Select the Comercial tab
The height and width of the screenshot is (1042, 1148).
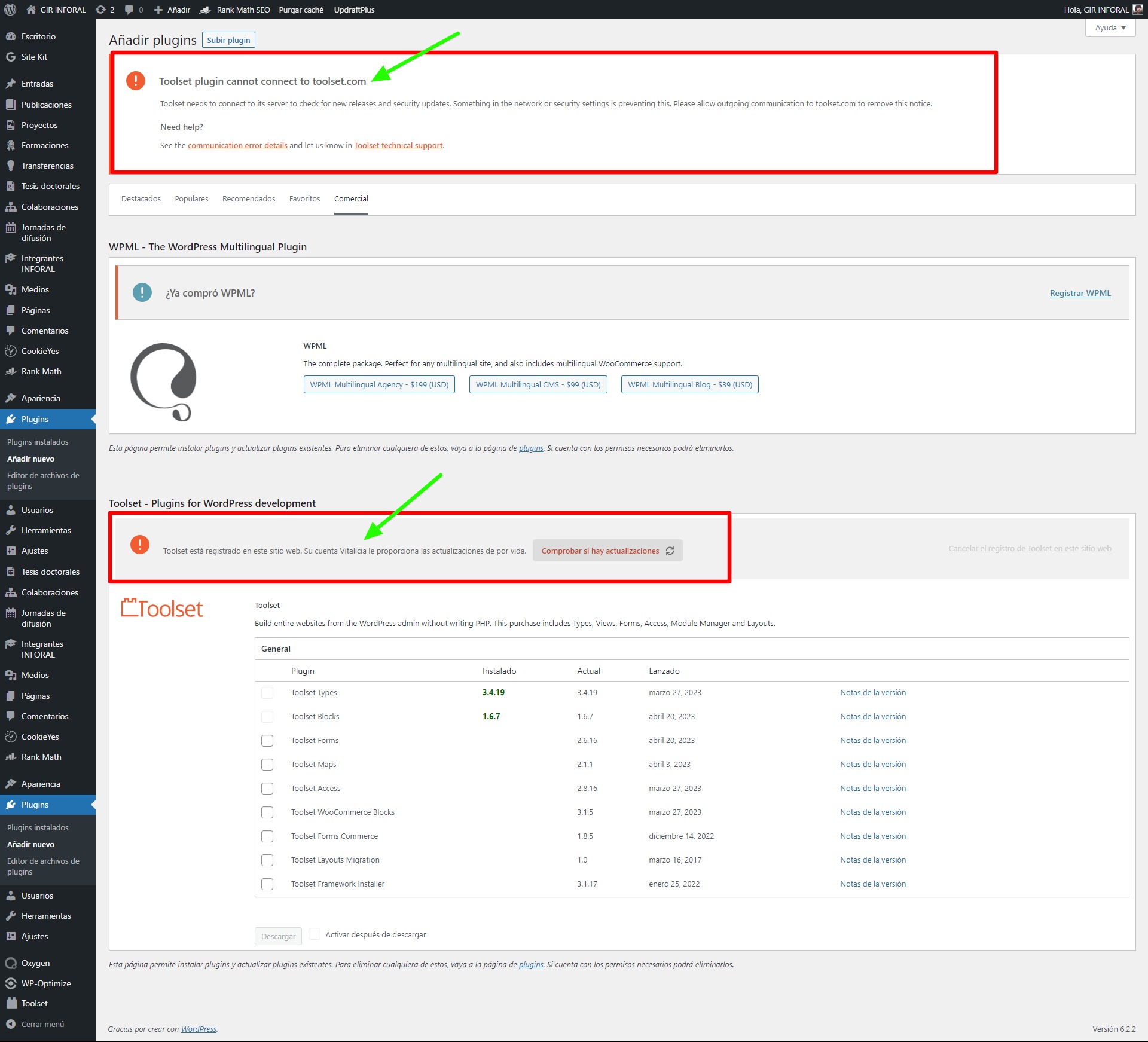[x=351, y=199]
